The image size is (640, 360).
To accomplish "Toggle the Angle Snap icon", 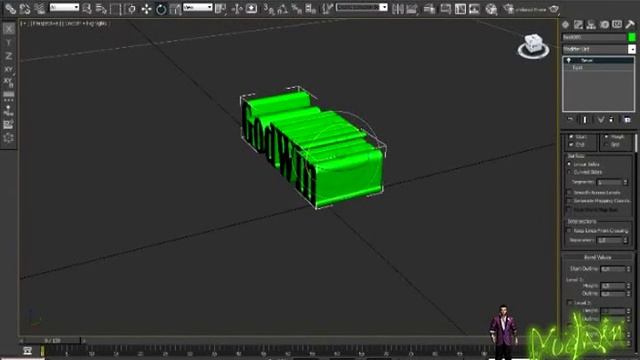I will tap(282, 8).
